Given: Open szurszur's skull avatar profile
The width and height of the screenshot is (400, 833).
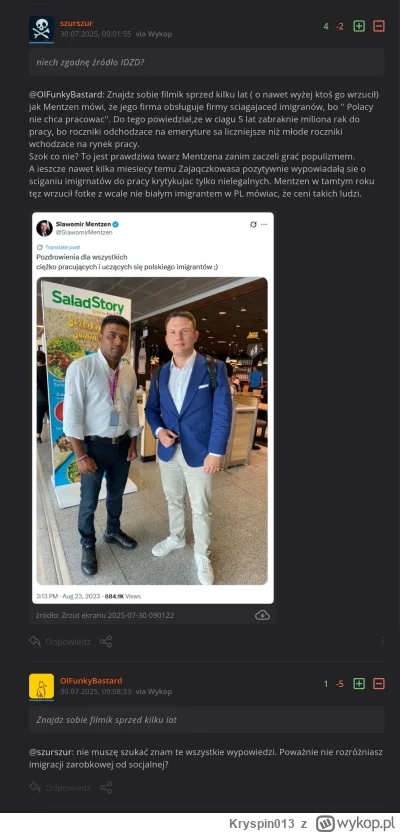Looking at the screenshot, I should pos(41,29).
